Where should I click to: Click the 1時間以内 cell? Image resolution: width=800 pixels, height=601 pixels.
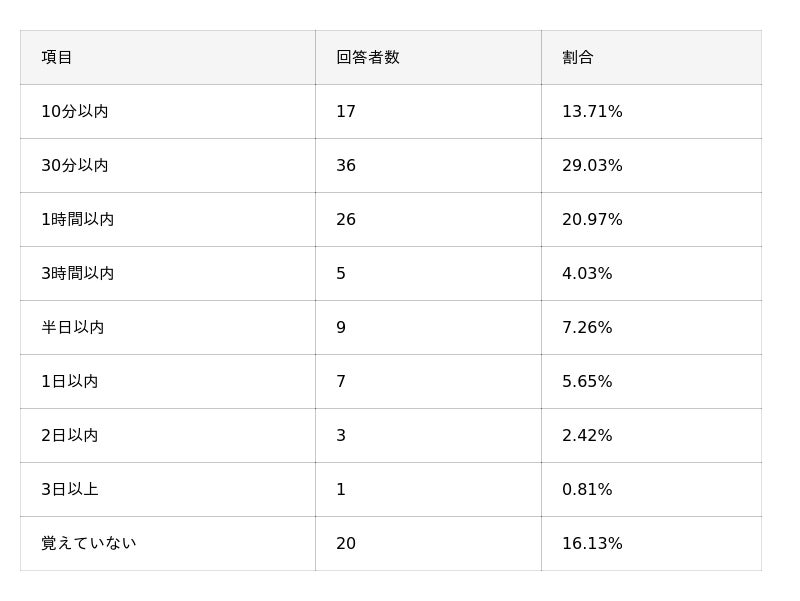point(78,220)
